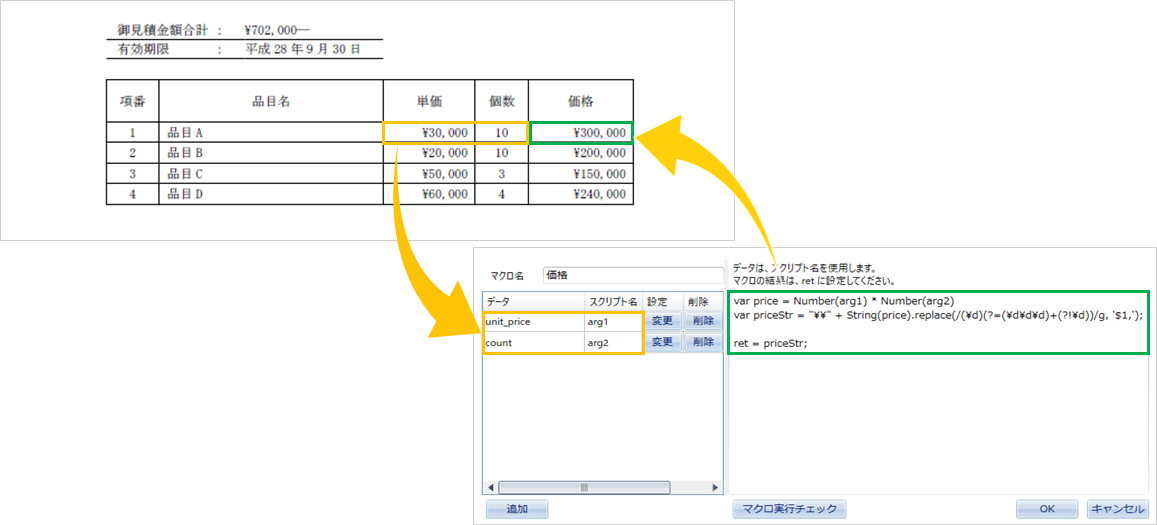Click the ¥50,000 unit price cell
The height and width of the screenshot is (525, 1157).
point(429,174)
